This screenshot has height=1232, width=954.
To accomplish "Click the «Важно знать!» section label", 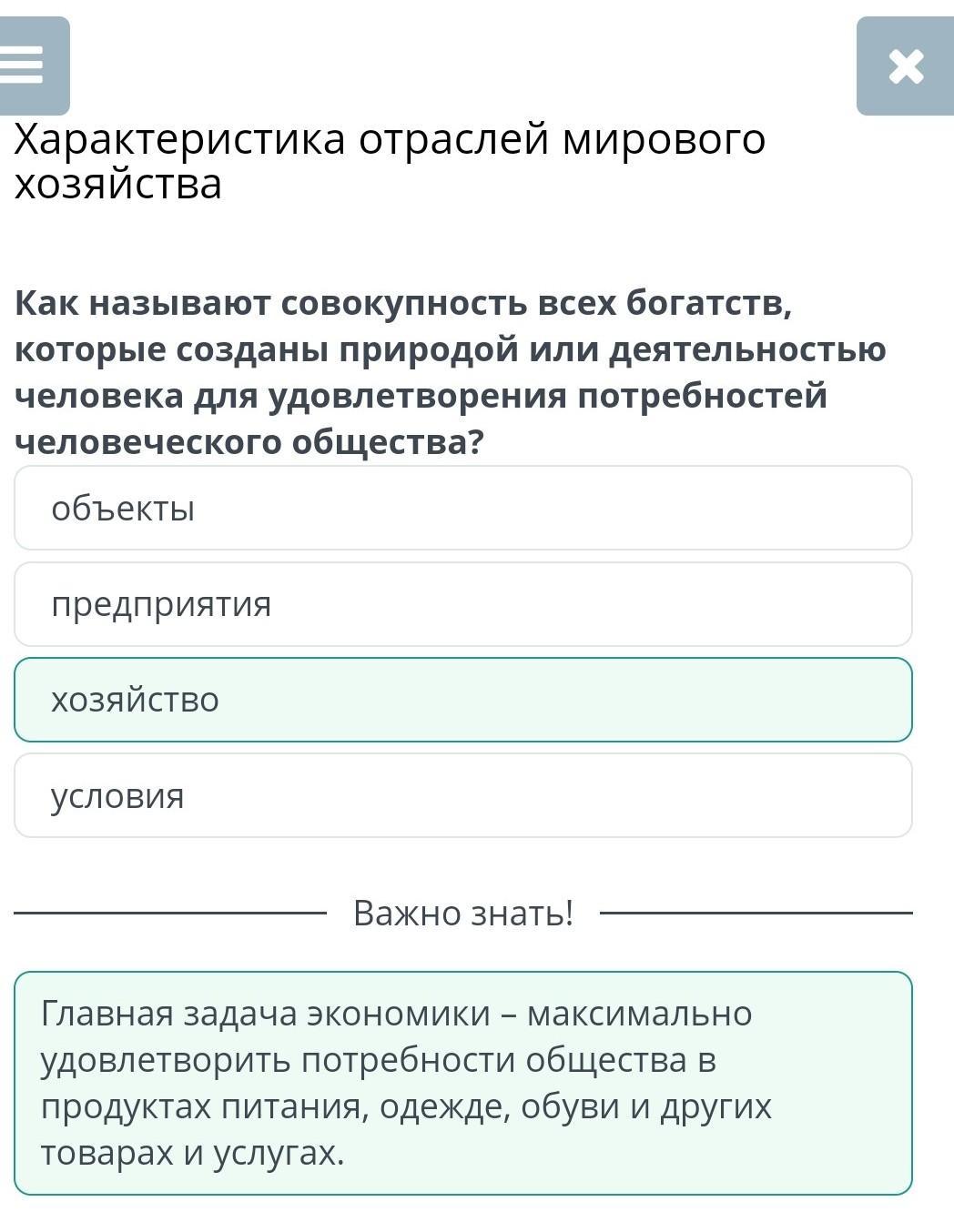I will tap(463, 912).
